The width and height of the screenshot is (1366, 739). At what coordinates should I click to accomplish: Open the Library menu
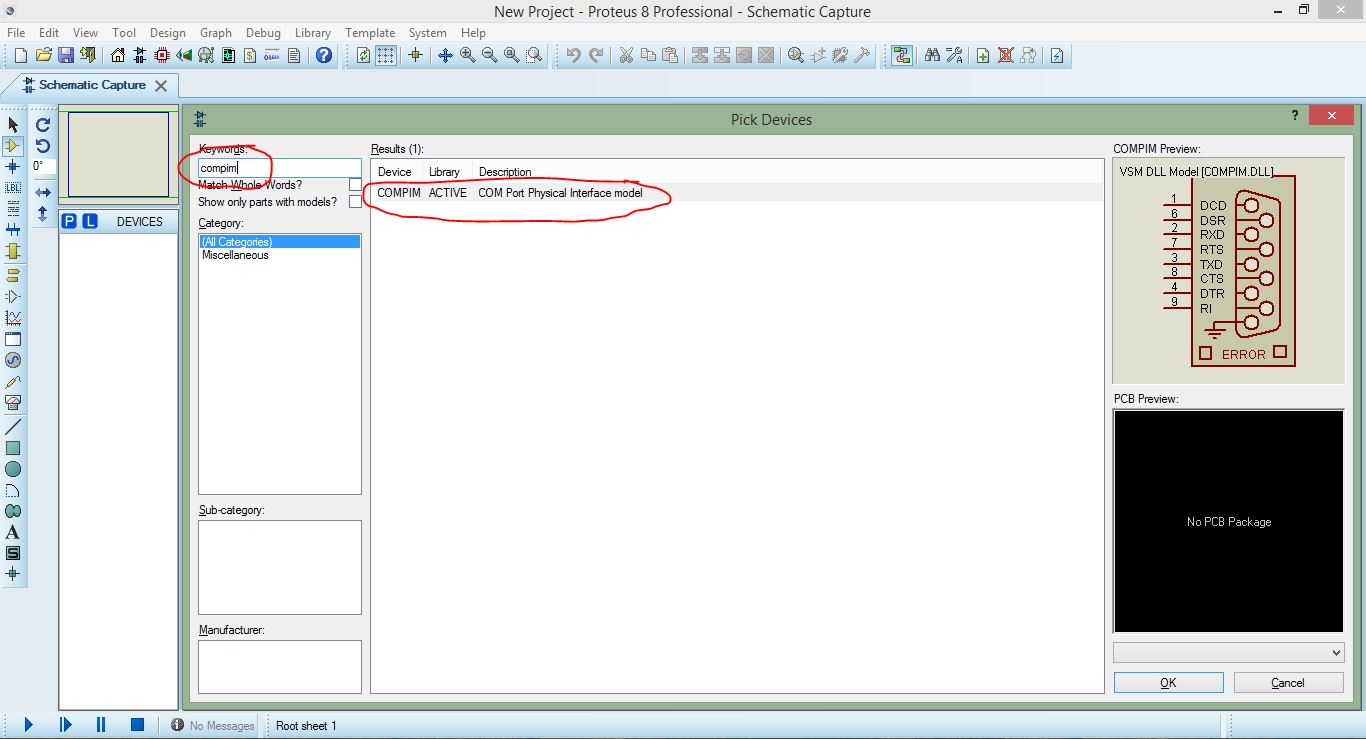pos(313,32)
